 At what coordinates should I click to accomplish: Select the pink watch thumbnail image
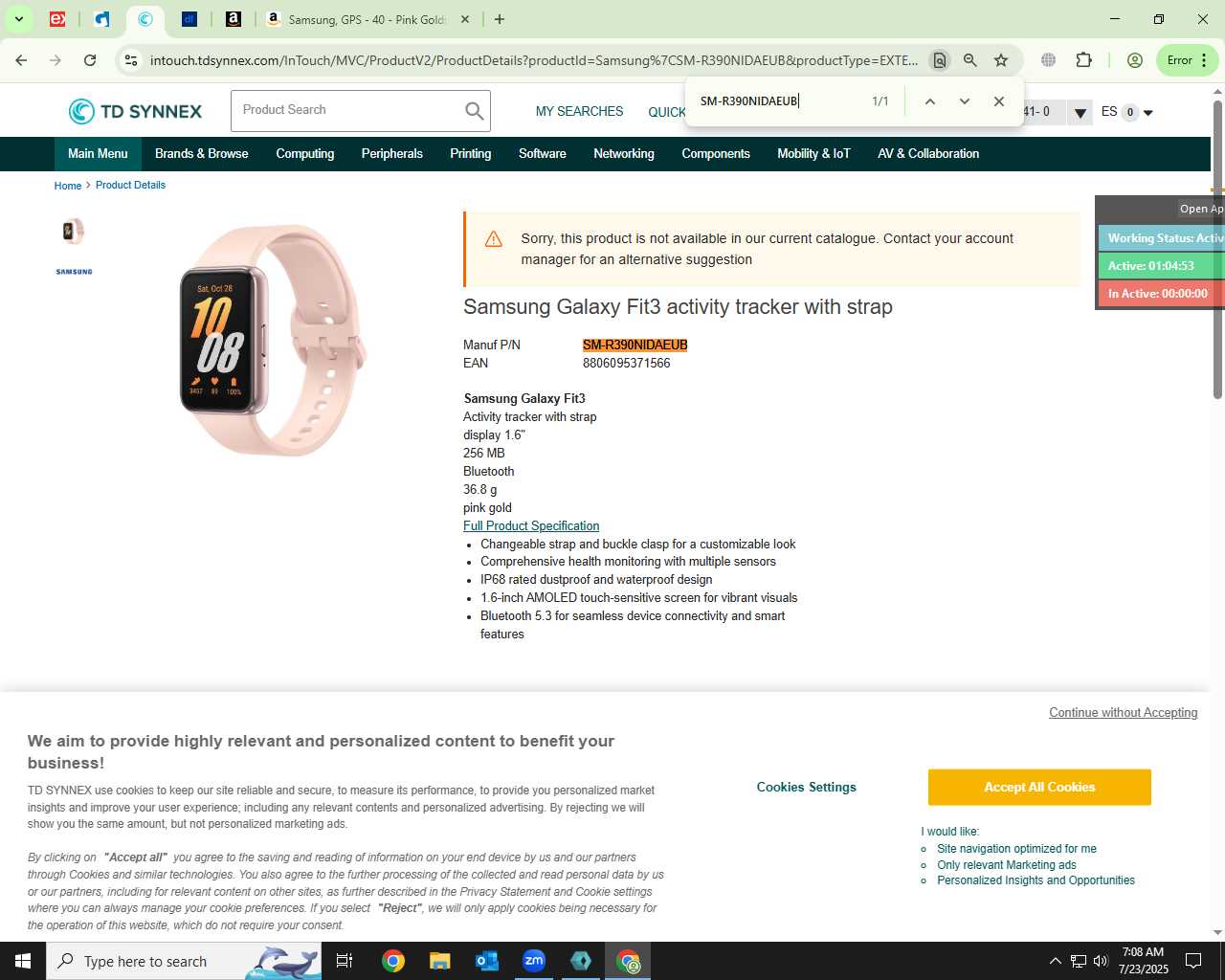coord(74,231)
